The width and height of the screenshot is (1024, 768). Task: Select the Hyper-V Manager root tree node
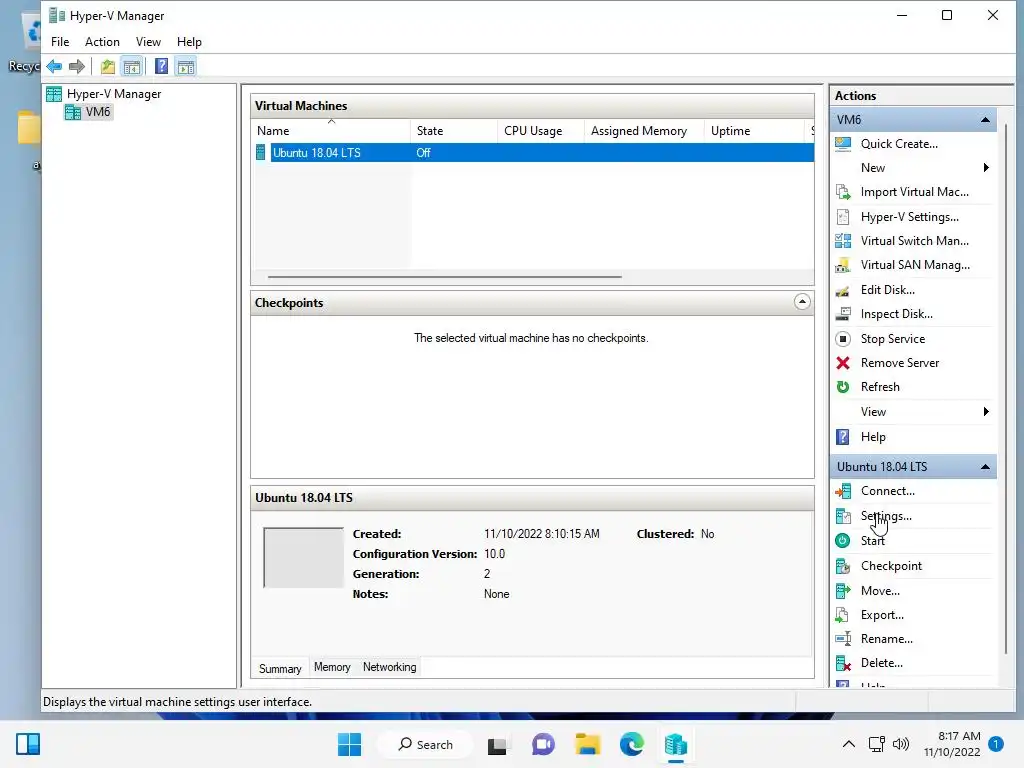pyautogui.click(x=114, y=94)
